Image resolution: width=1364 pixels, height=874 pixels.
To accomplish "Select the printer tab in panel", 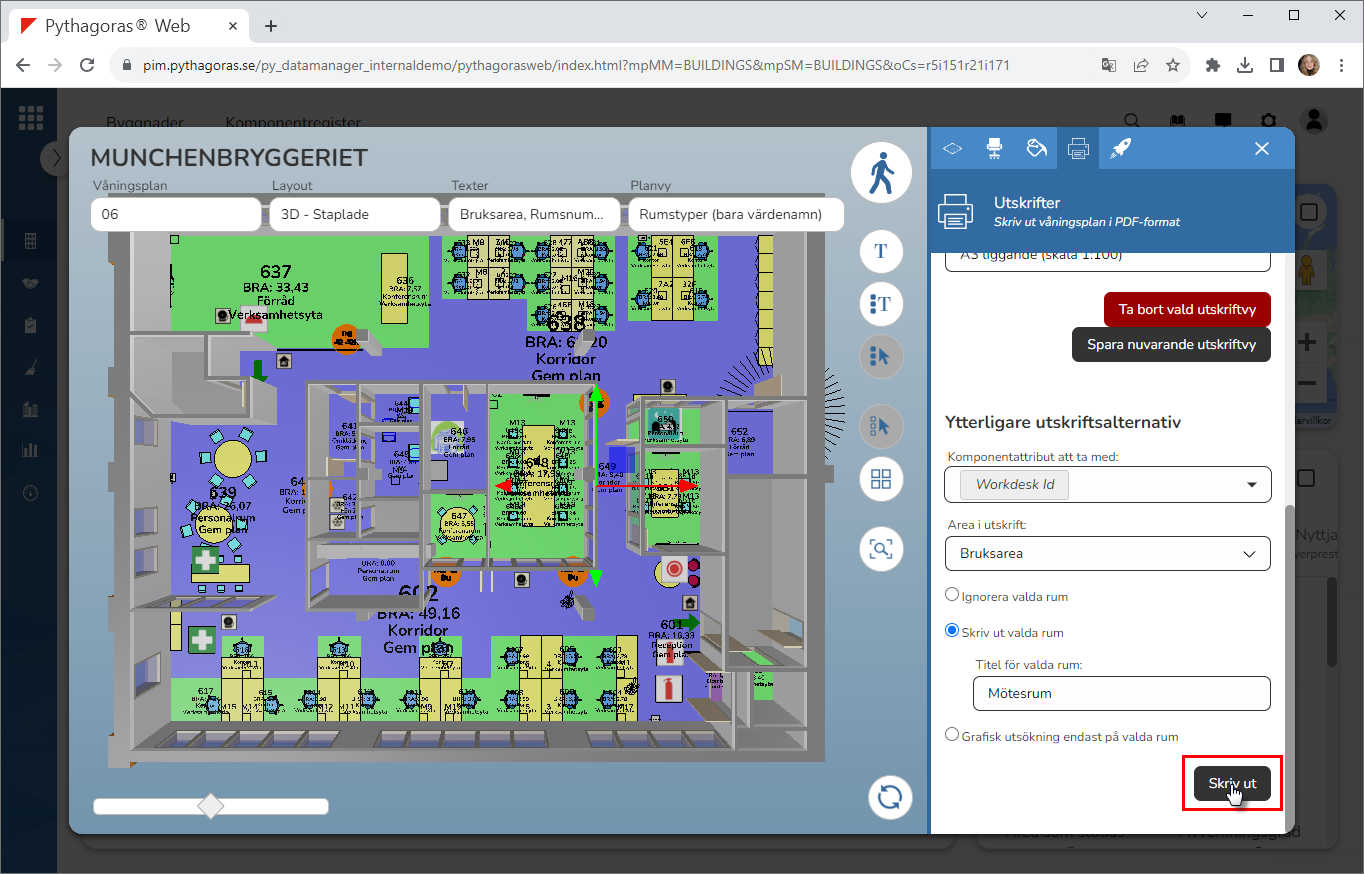I will coord(1078,149).
